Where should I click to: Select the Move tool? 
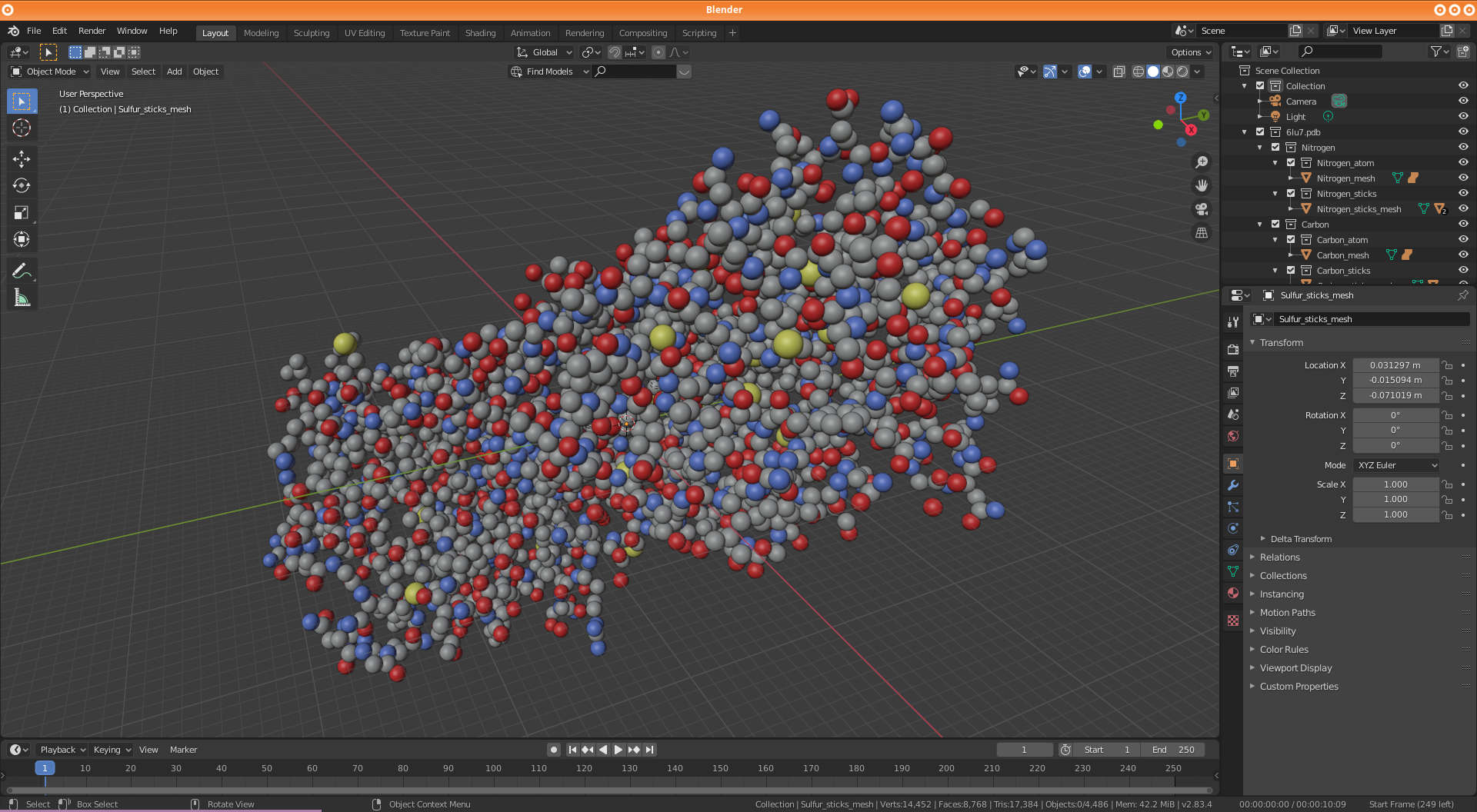click(22, 159)
